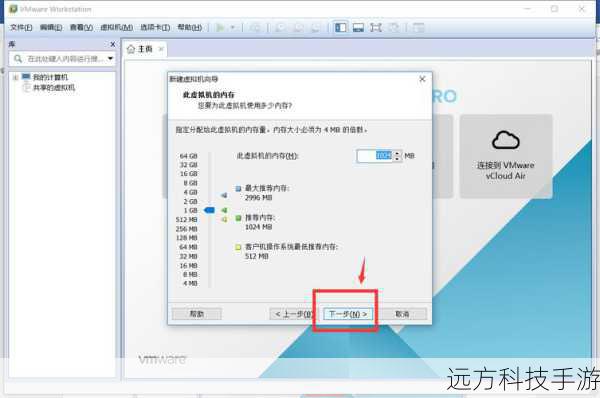The height and width of the screenshot is (398, 600).
Task: Click the show/hide library toolbar icon
Action: (341, 28)
